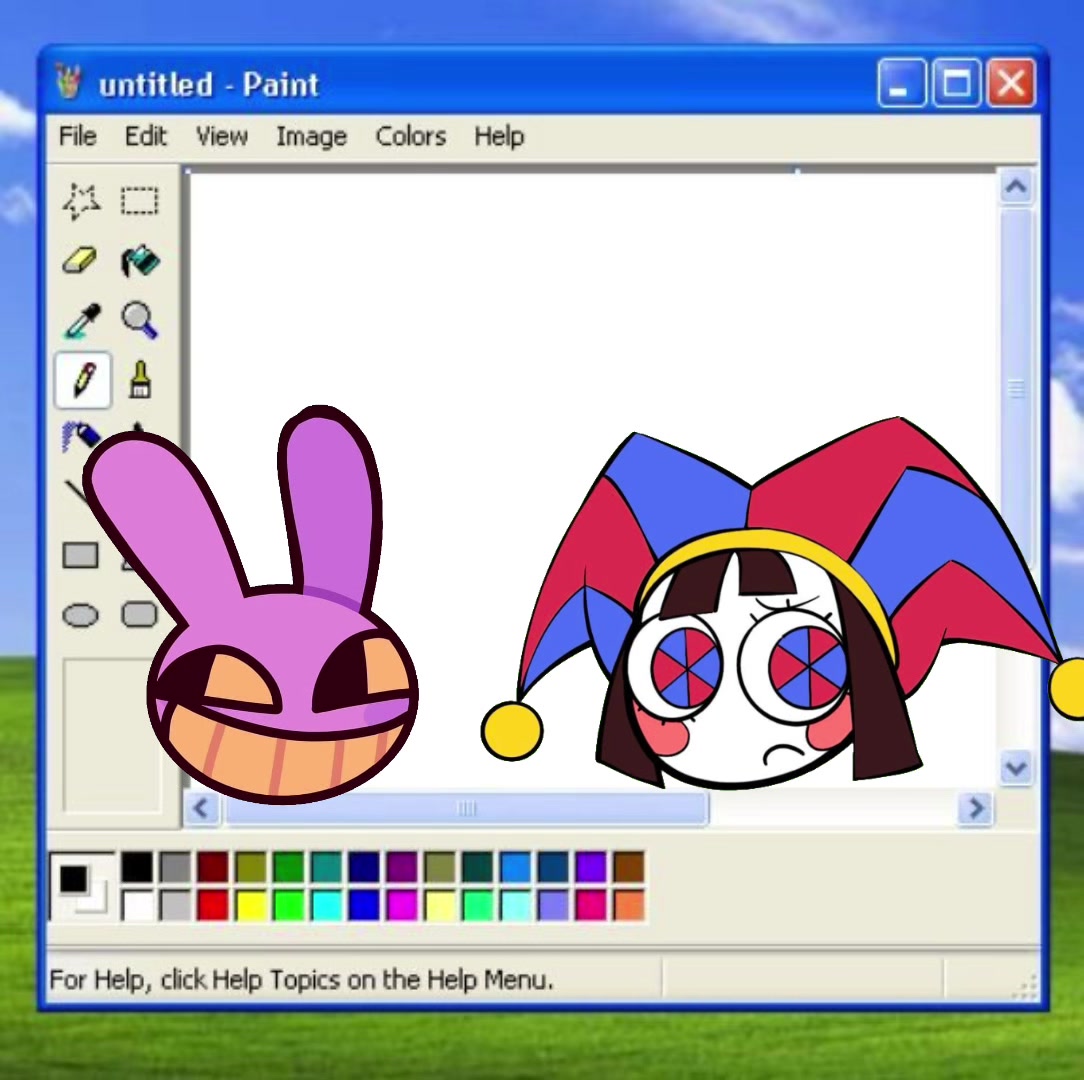Choose the Ellipse shape tool
The width and height of the screenshot is (1084, 1080).
80,615
